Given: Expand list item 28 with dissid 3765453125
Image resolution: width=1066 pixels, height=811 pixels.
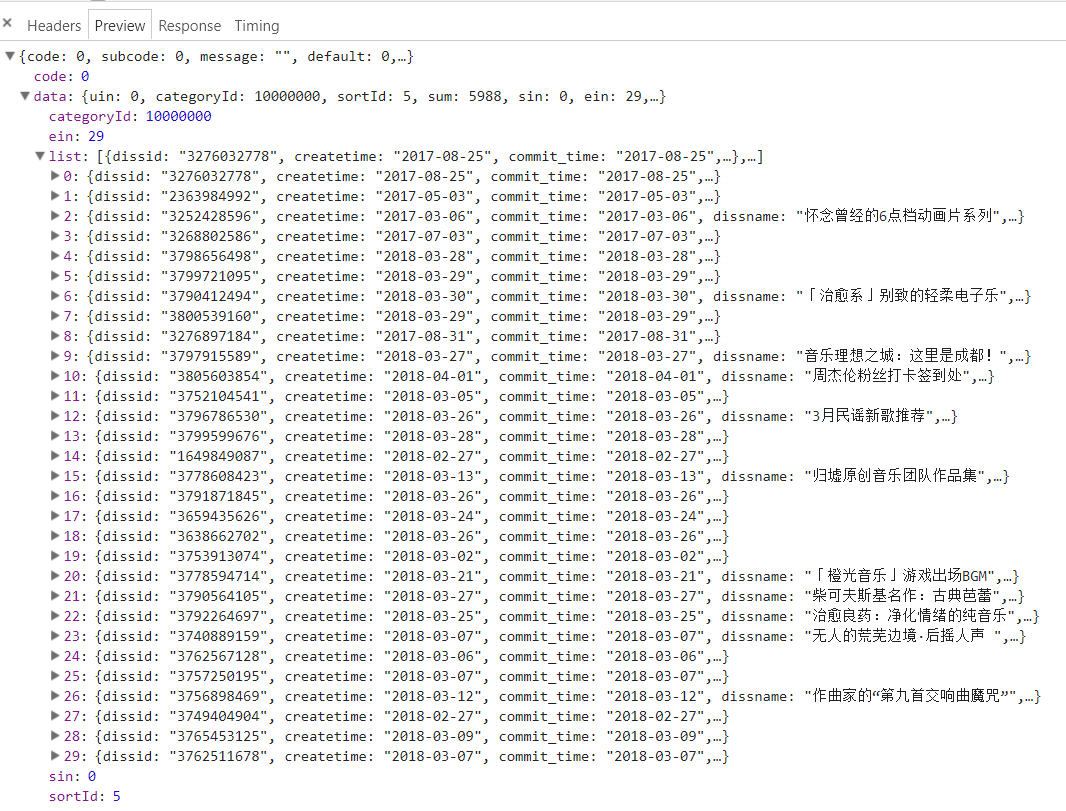Looking at the screenshot, I should click(55, 736).
